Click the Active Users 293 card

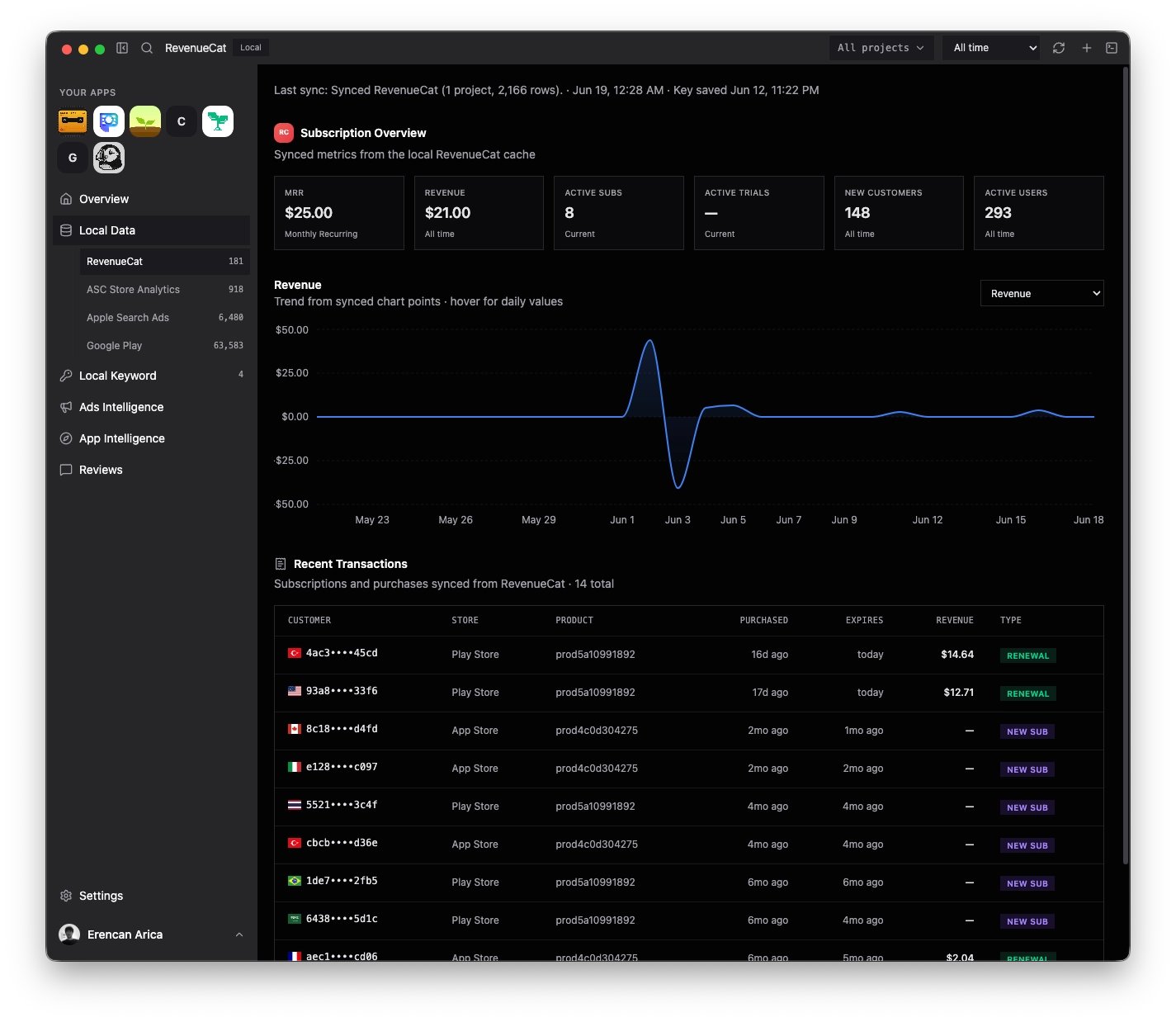pos(1039,213)
